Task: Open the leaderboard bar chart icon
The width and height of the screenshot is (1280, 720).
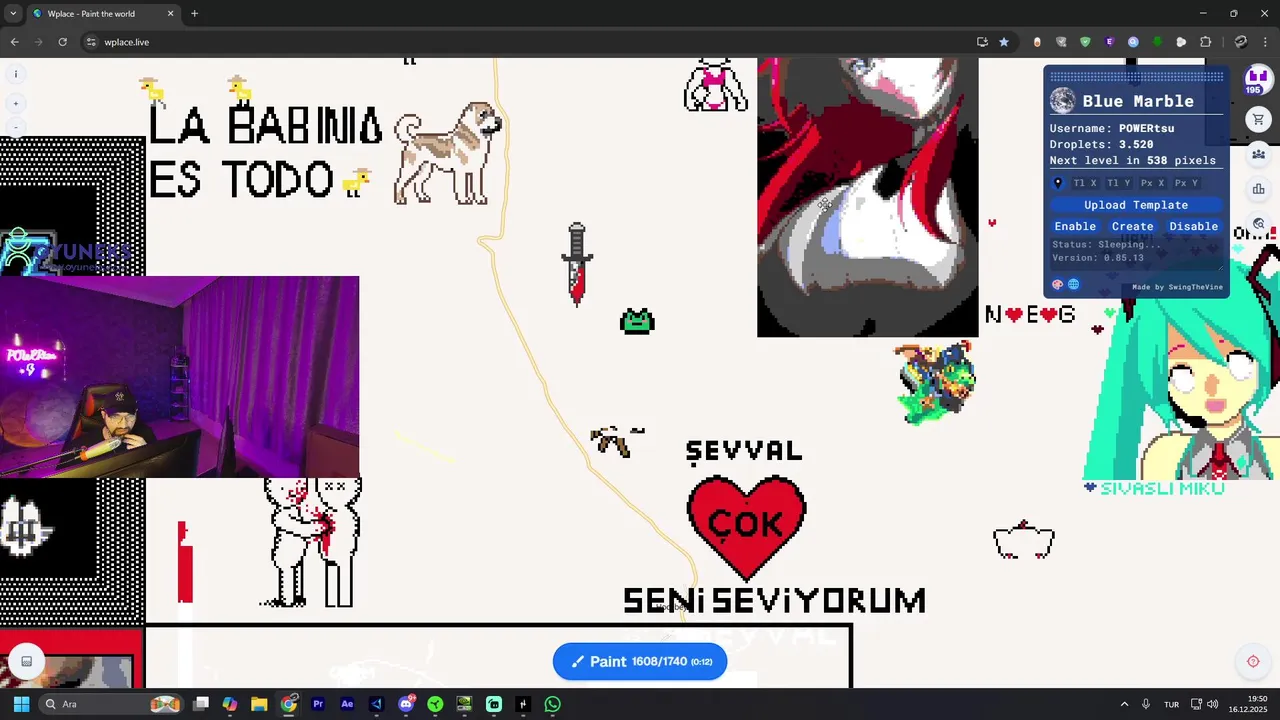Action: (1258, 189)
